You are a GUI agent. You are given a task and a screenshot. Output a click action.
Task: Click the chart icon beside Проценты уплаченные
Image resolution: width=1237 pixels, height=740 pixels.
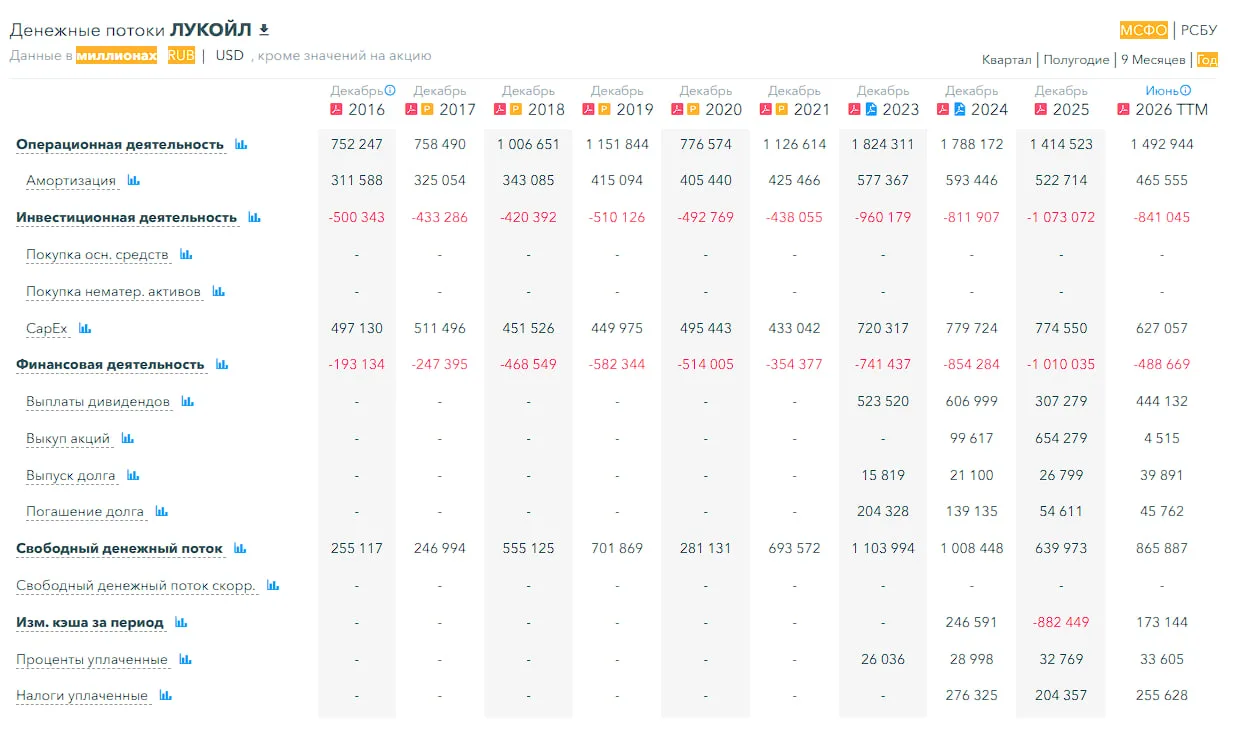(185, 659)
